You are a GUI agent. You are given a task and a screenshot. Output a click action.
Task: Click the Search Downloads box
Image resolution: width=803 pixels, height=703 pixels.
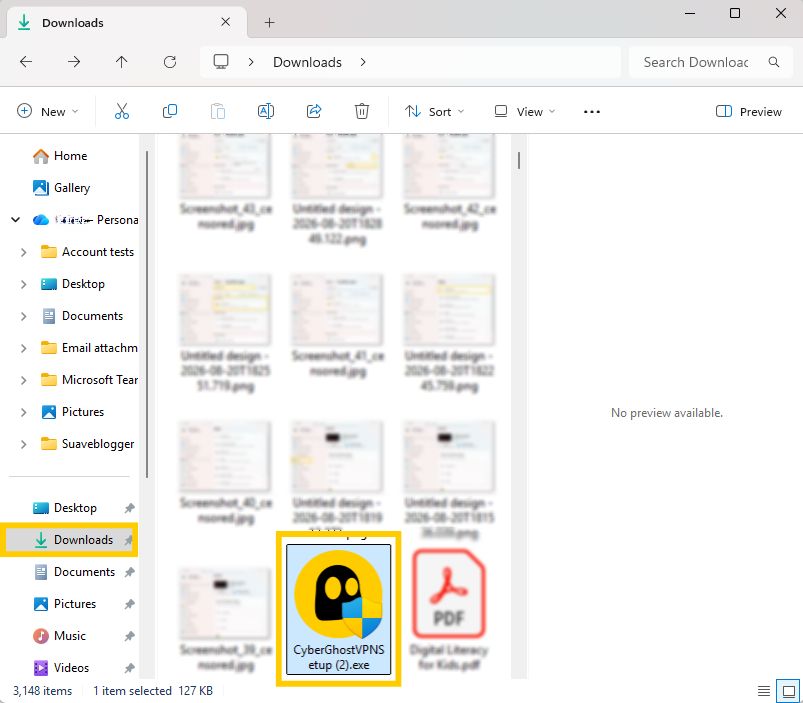(711, 62)
